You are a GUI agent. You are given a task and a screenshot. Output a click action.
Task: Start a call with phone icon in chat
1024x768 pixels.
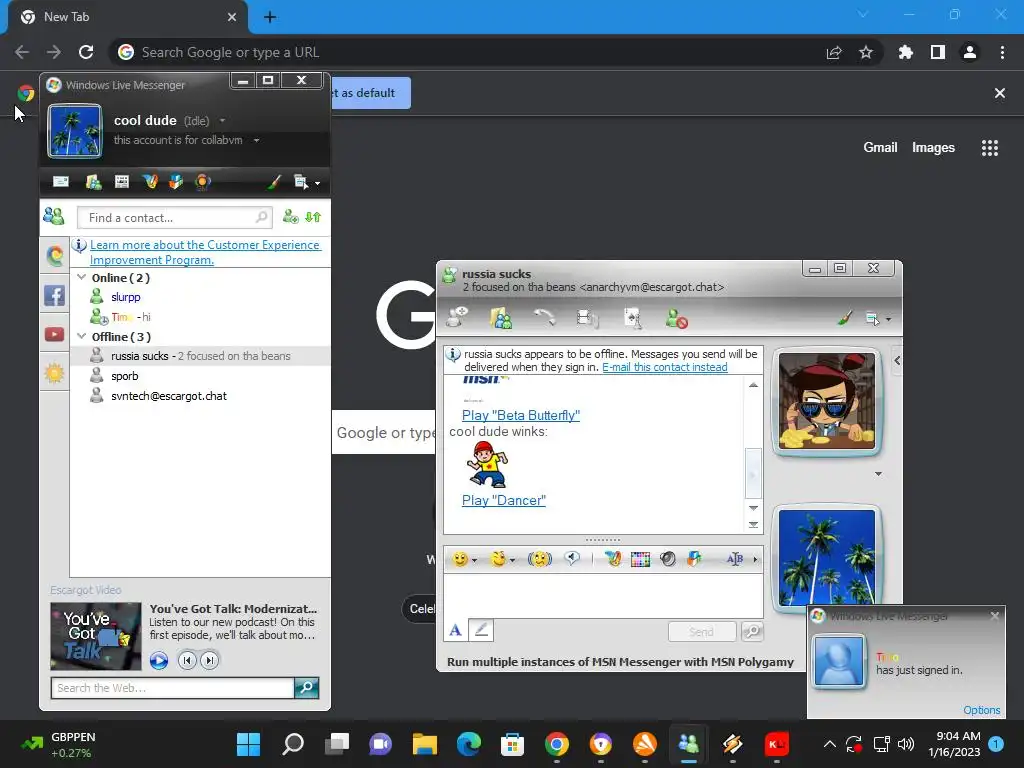click(x=545, y=318)
